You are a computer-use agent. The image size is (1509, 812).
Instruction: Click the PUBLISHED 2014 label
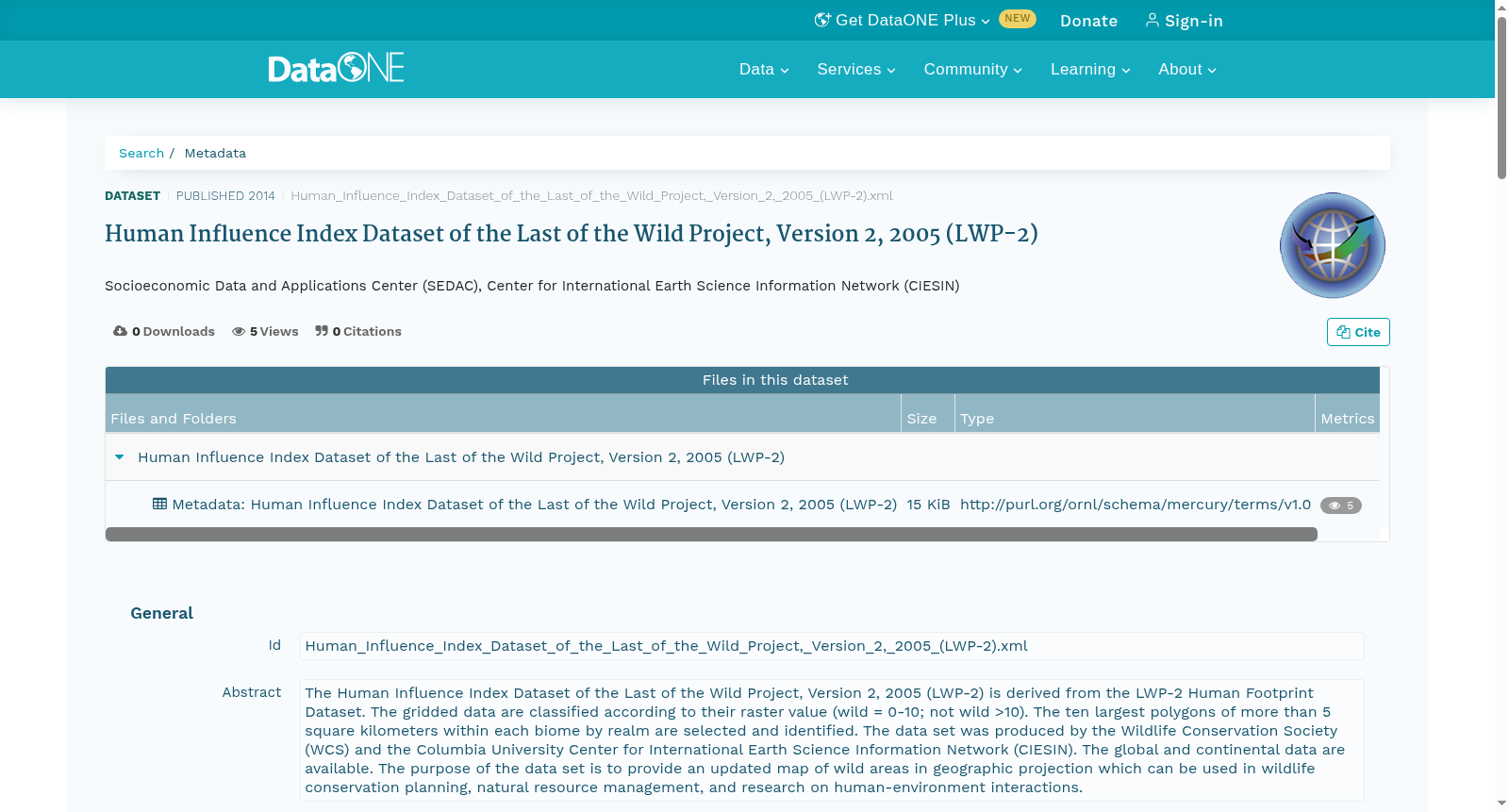tap(225, 196)
